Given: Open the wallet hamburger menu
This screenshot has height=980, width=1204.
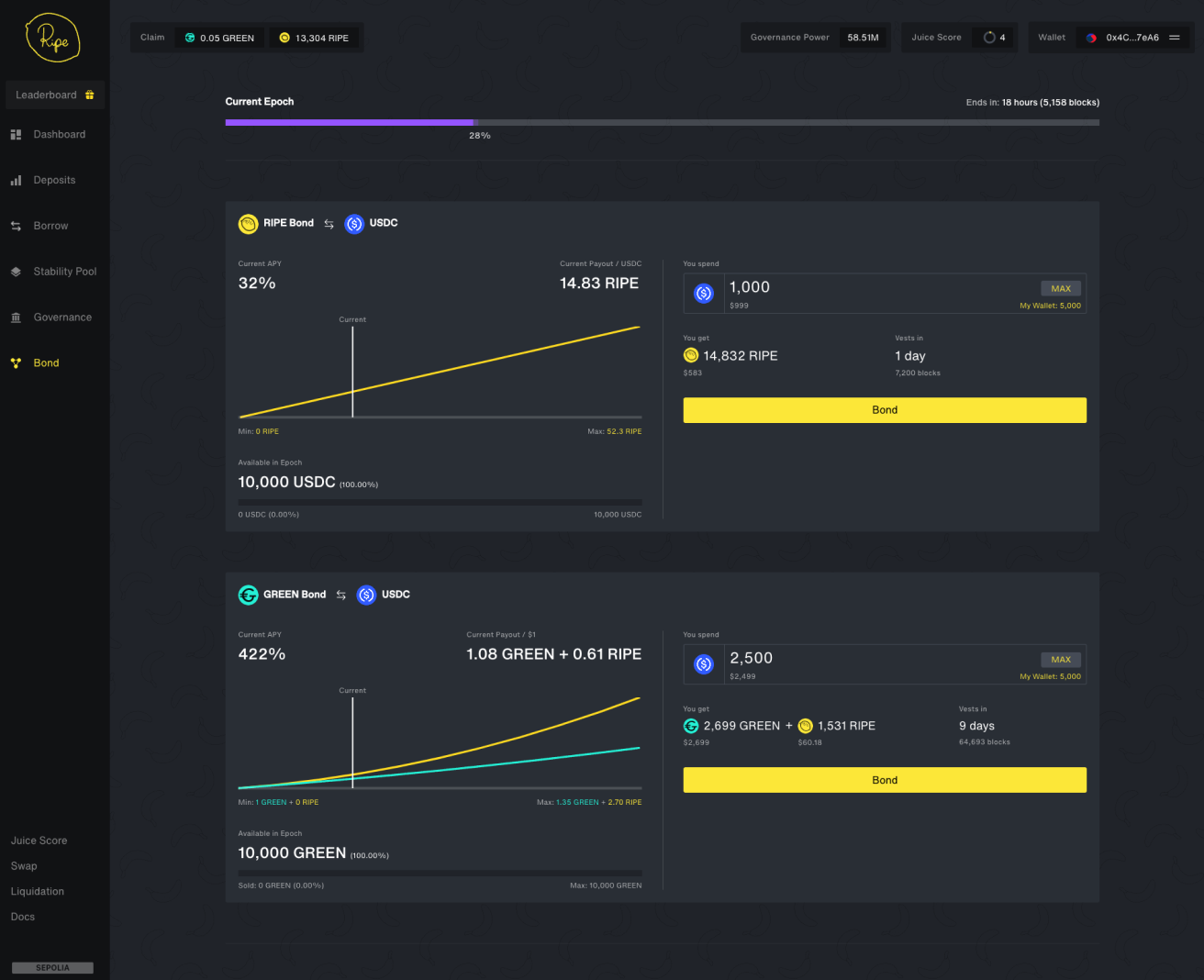Looking at the screenshot, I should (x=1174, y=38).
